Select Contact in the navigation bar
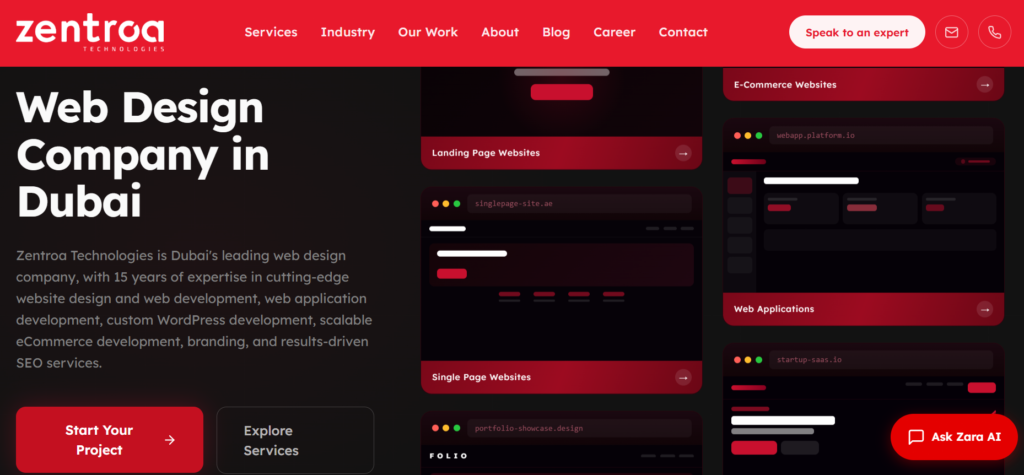 [683, 32]
